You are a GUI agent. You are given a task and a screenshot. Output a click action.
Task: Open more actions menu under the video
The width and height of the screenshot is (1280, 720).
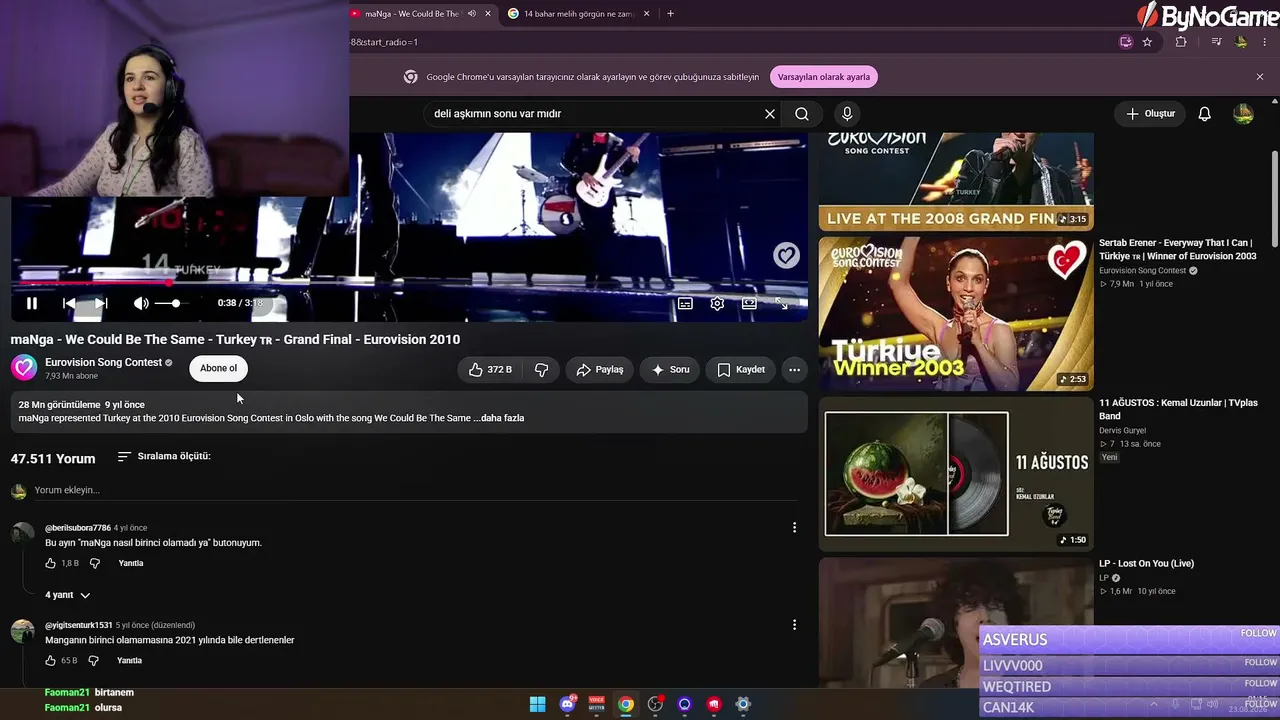click(x=794, y=369)
